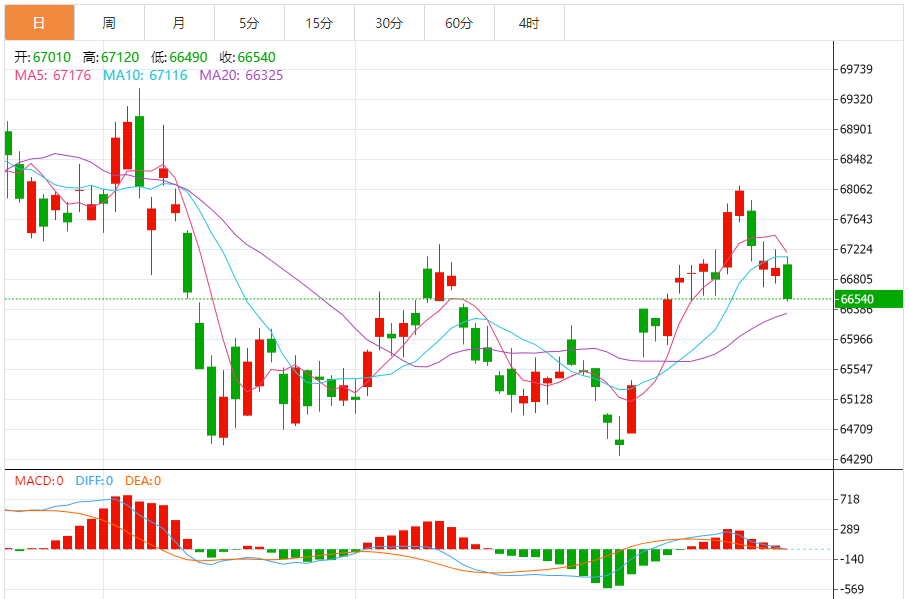Viewport: 909px width, 599px height.
Task: Click the 67643 price axis label
Action: 856,219
